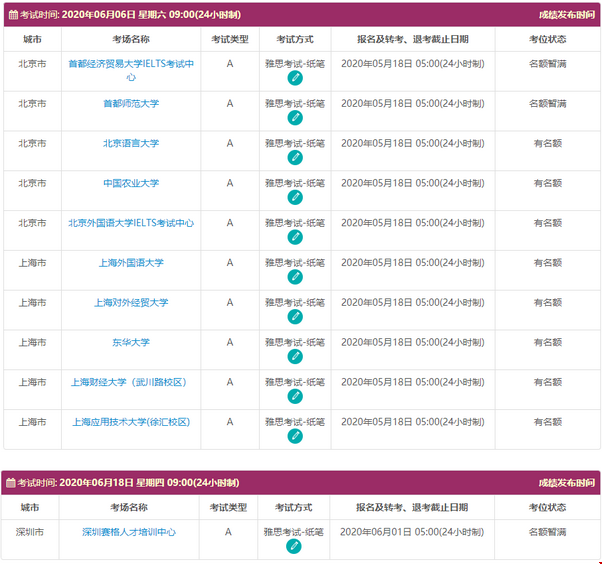Click 考位状态 header in first table

pos(547,39)
